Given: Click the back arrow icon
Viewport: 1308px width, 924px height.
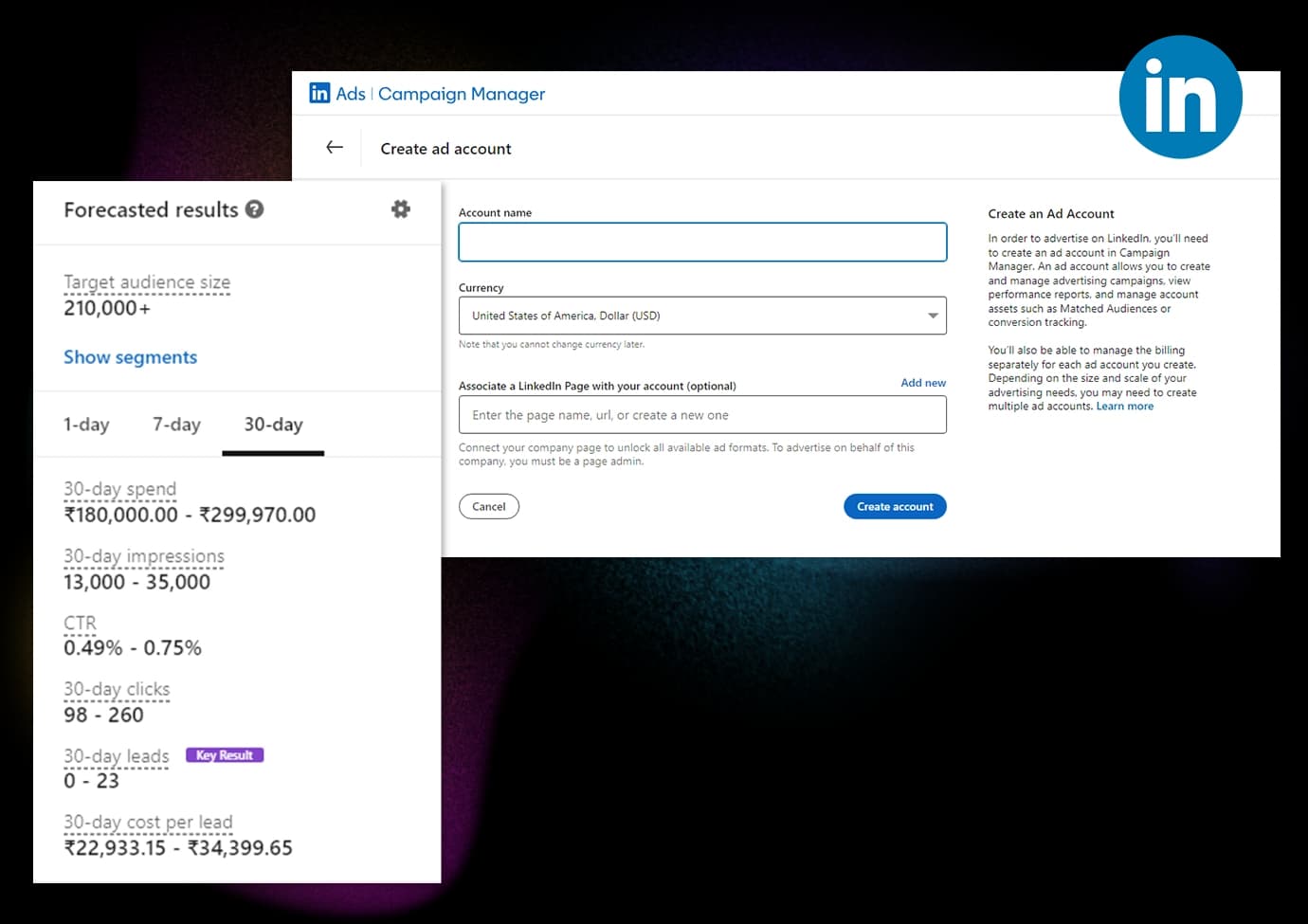Looking at the screenshot, I should click(335, 147).
